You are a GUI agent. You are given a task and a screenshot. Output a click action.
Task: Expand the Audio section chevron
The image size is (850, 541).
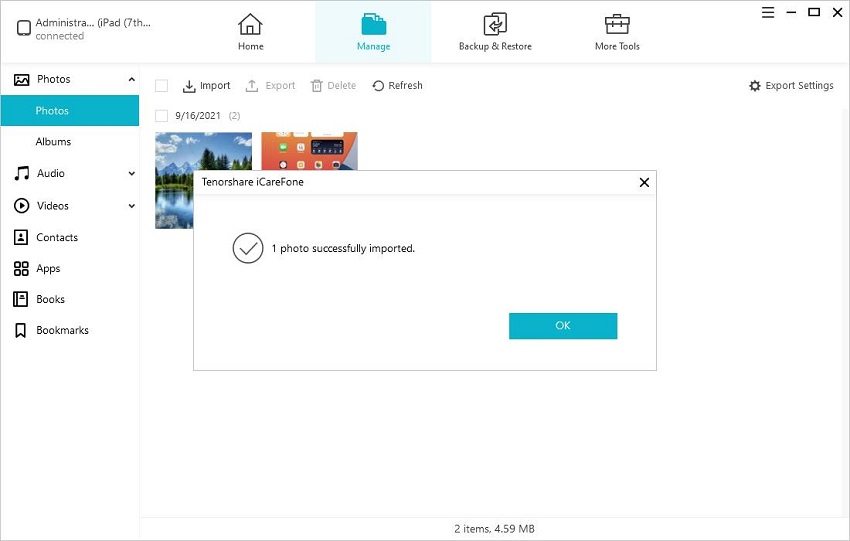point(131,173)
